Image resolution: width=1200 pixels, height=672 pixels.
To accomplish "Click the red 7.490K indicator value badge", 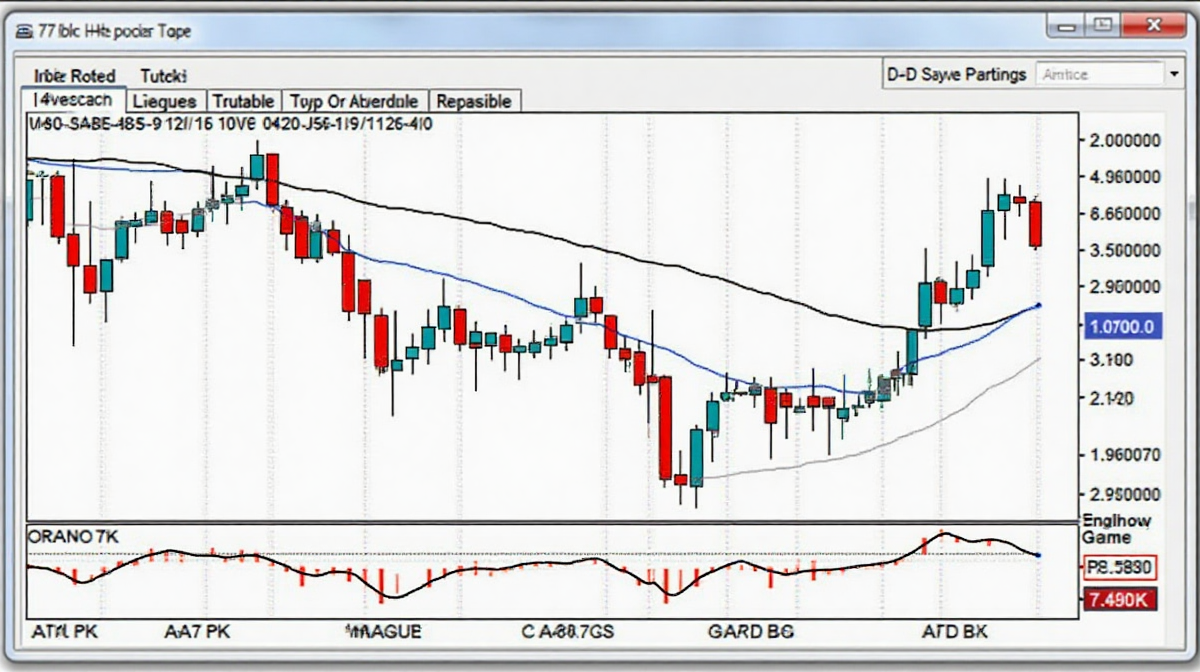I will (1119, 600).
